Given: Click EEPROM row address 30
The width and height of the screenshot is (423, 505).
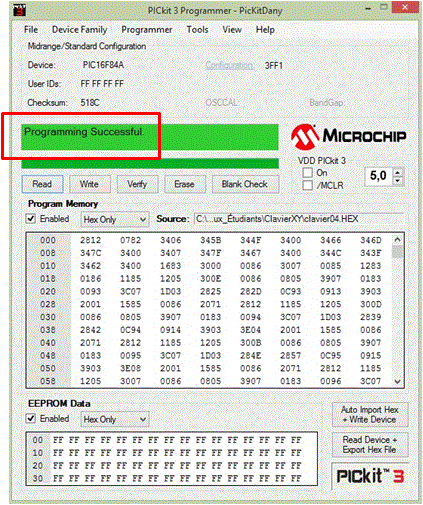Looking at the screenshot, I should pos(38,478).
